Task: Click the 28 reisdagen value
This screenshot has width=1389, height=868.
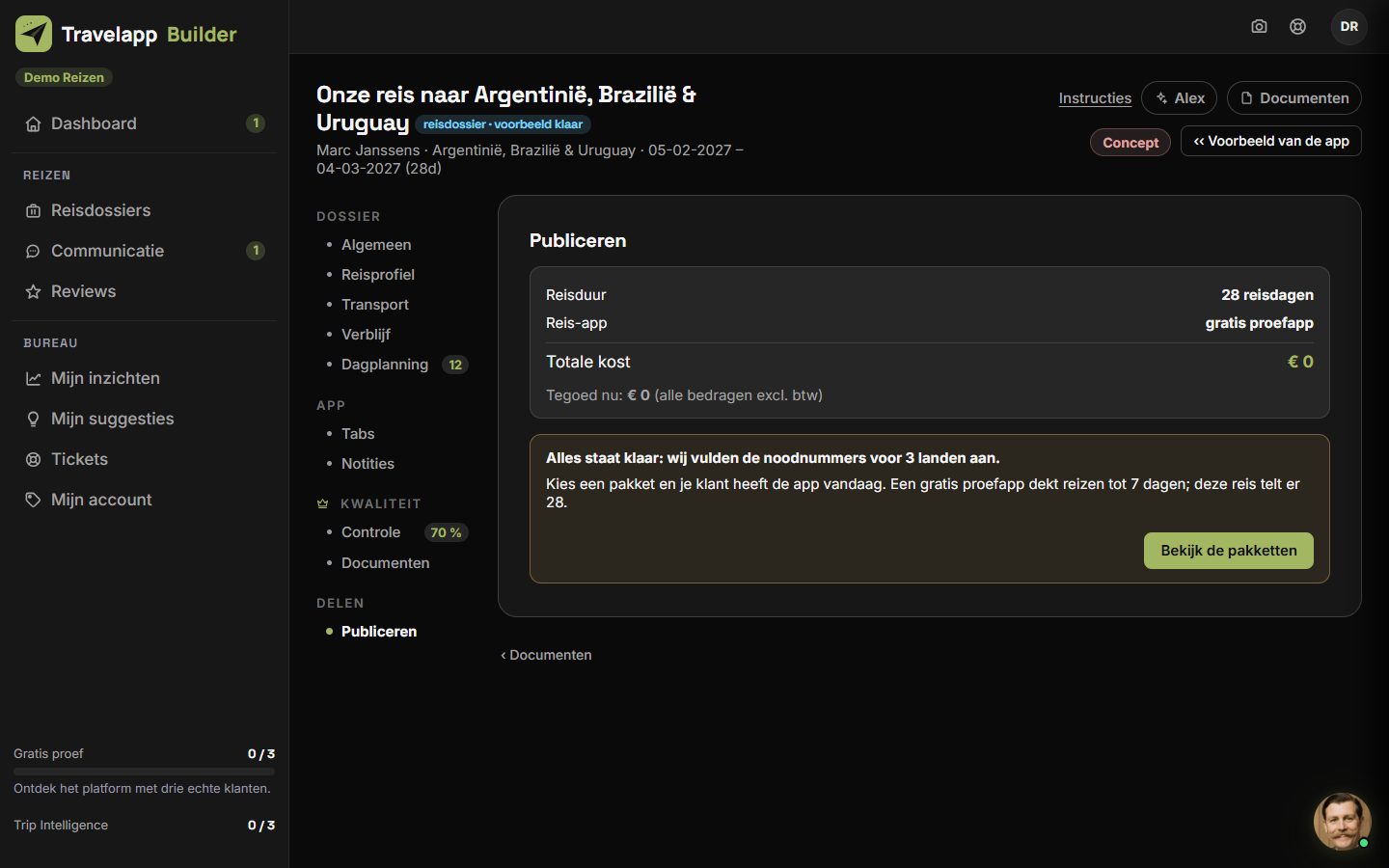Action: [1266, 295]
